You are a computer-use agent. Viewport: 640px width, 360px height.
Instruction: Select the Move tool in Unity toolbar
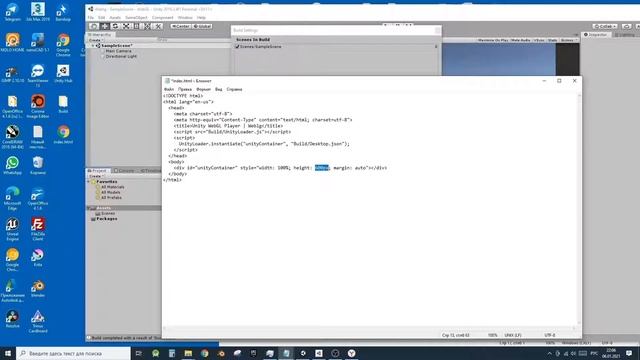coord(104,26)
